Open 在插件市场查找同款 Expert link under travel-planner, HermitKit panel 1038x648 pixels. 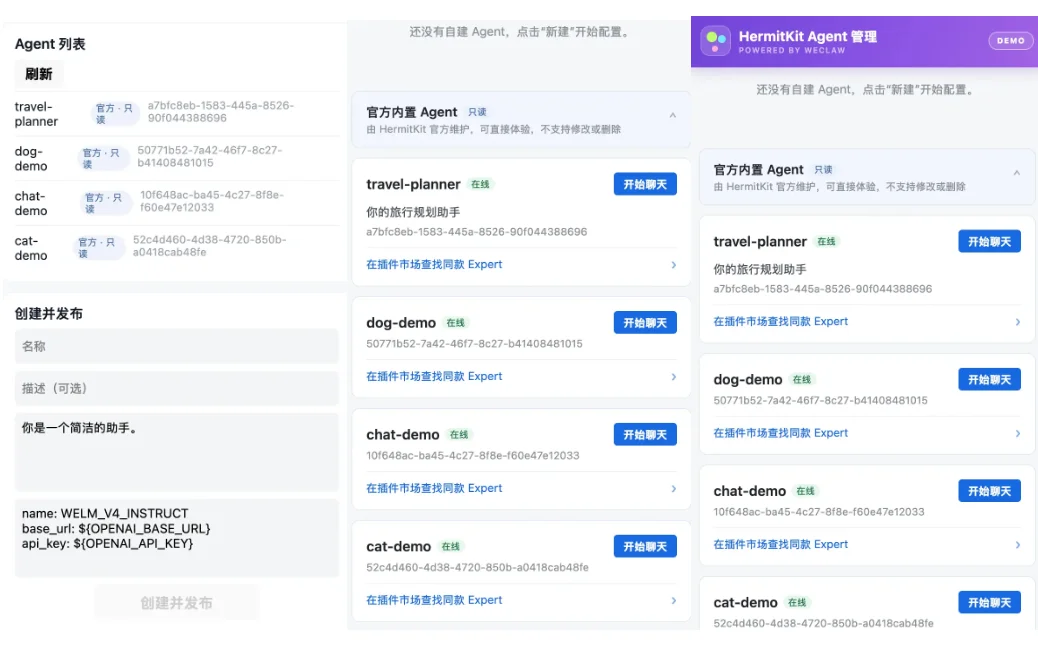(x=780, y=321)
